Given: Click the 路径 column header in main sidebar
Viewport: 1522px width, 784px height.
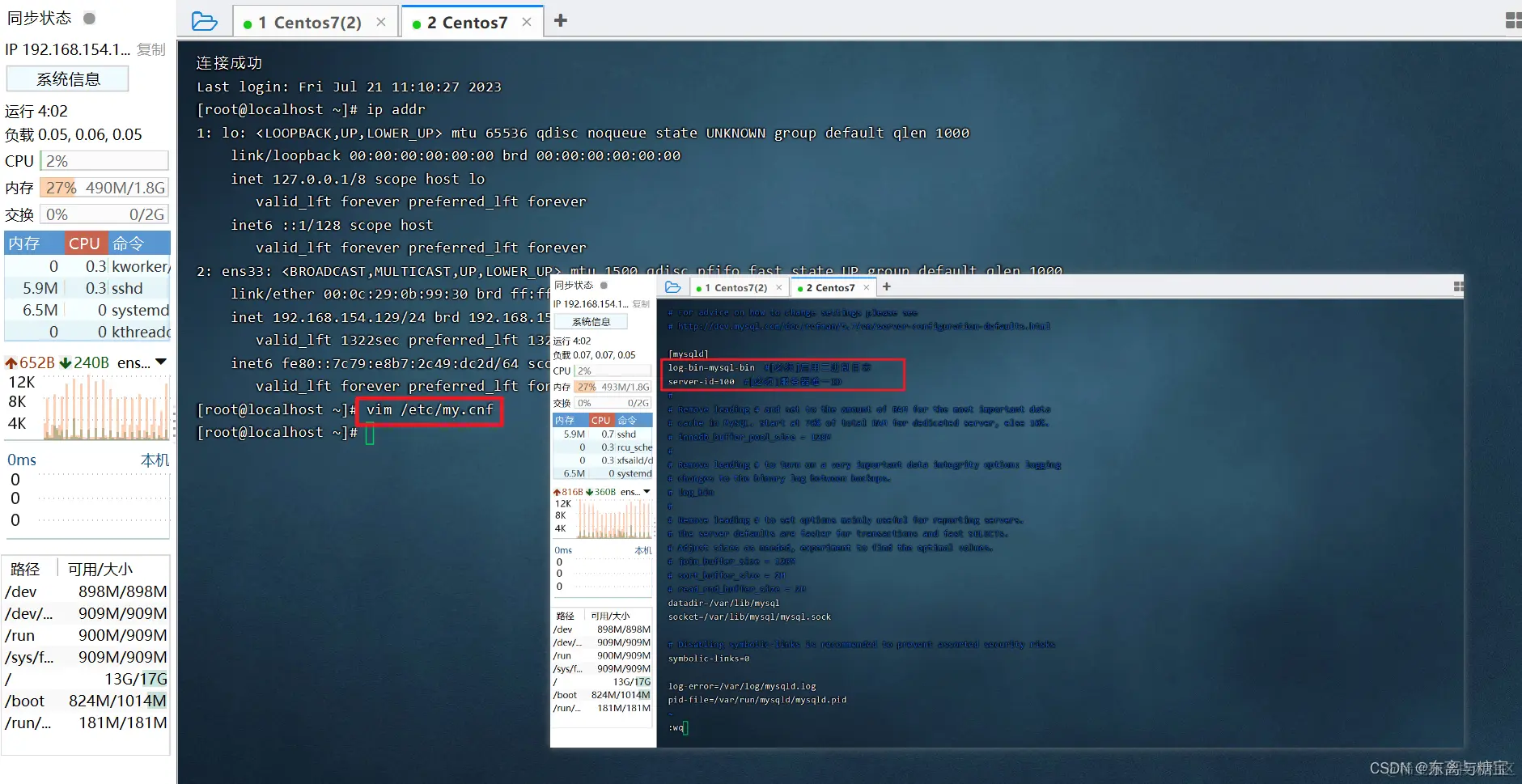Looking at the screenshot, I should 25,569.
